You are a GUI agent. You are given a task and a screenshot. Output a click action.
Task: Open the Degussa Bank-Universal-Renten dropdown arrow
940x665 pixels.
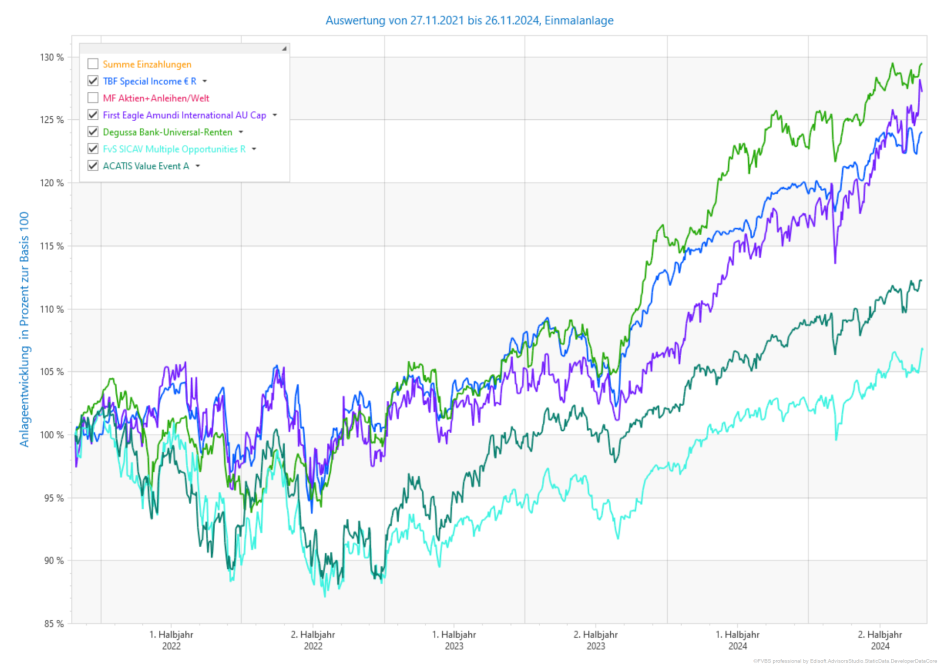click(241, 132)
